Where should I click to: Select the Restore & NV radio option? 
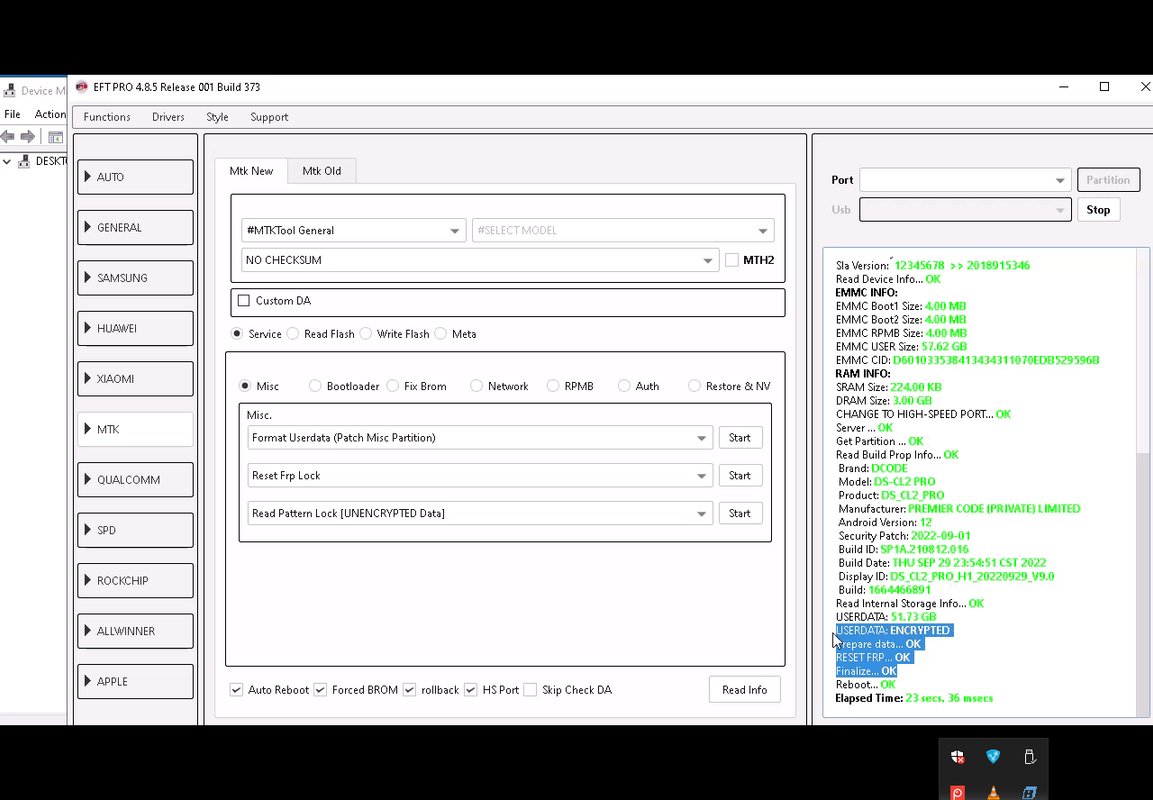pyautogui.click(x=694, y=386)
